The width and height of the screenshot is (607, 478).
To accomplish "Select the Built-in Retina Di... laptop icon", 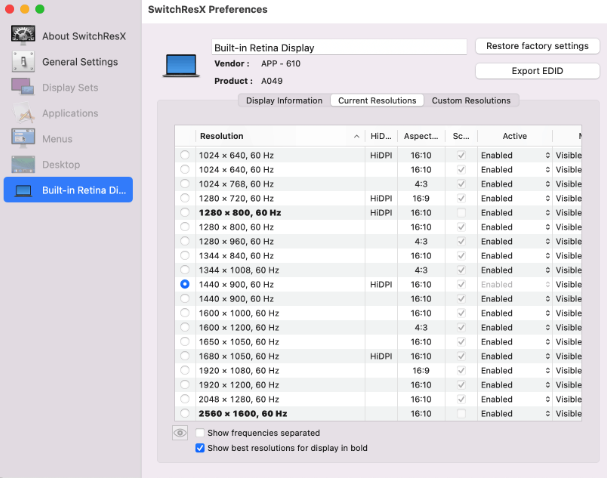I will pyautogui.click(x=23, y=190).
